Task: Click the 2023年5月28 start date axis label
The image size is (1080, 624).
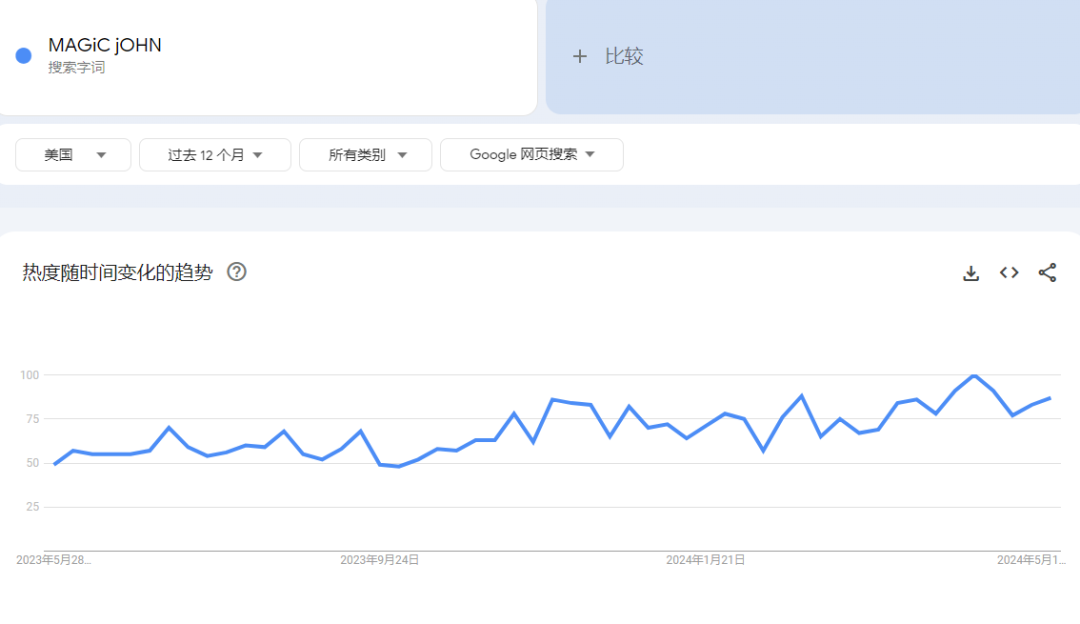Action: pyautogui.click(x=53, y=560)
